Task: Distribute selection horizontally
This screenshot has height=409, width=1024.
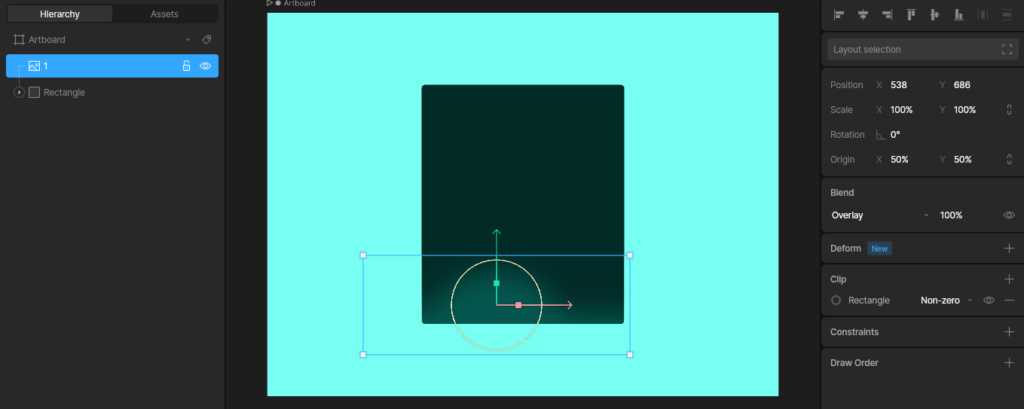Action: click(983, 15)
